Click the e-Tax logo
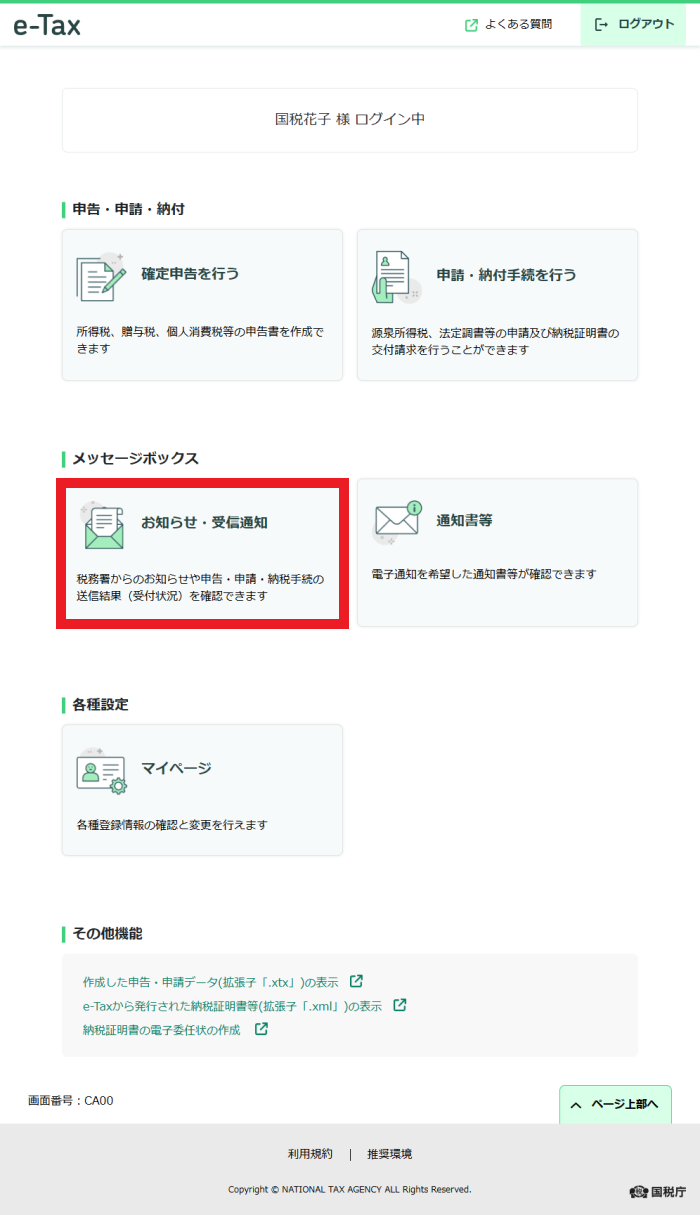 coord(47,25)
